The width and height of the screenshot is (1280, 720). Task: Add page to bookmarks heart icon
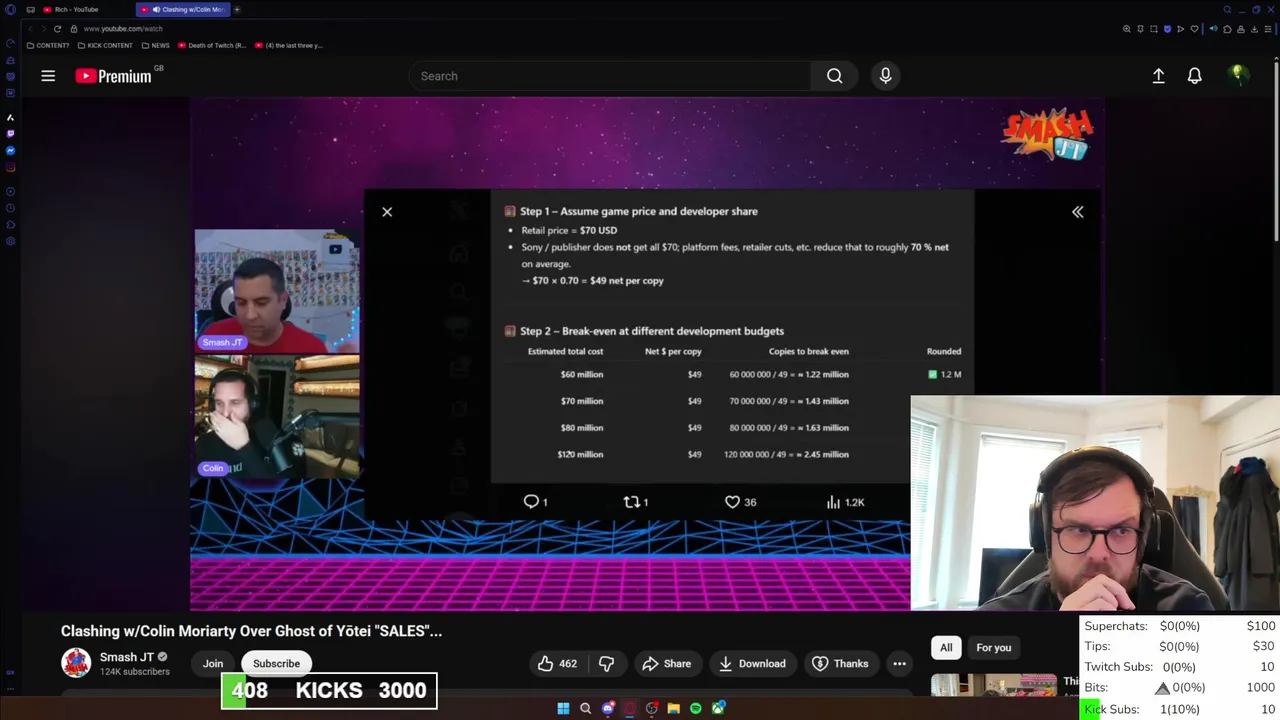[1194, 29]
